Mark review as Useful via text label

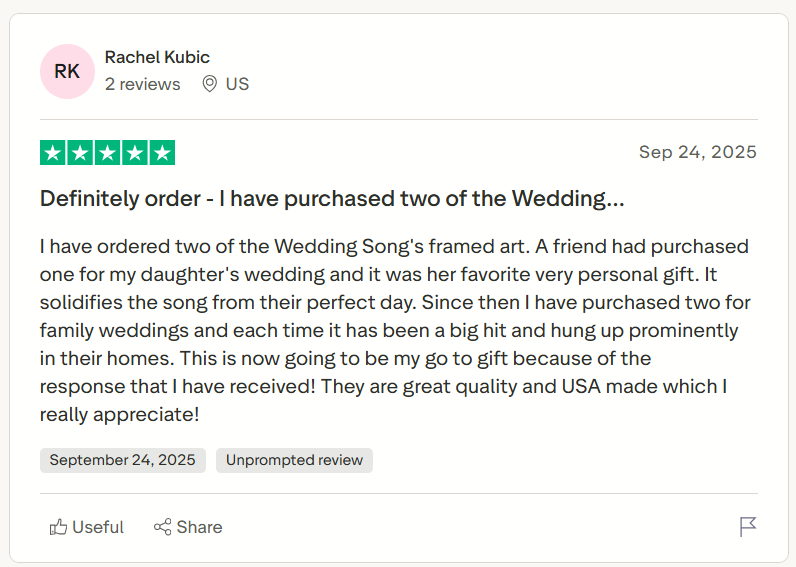pyautogui.click(x=98, y=527)
